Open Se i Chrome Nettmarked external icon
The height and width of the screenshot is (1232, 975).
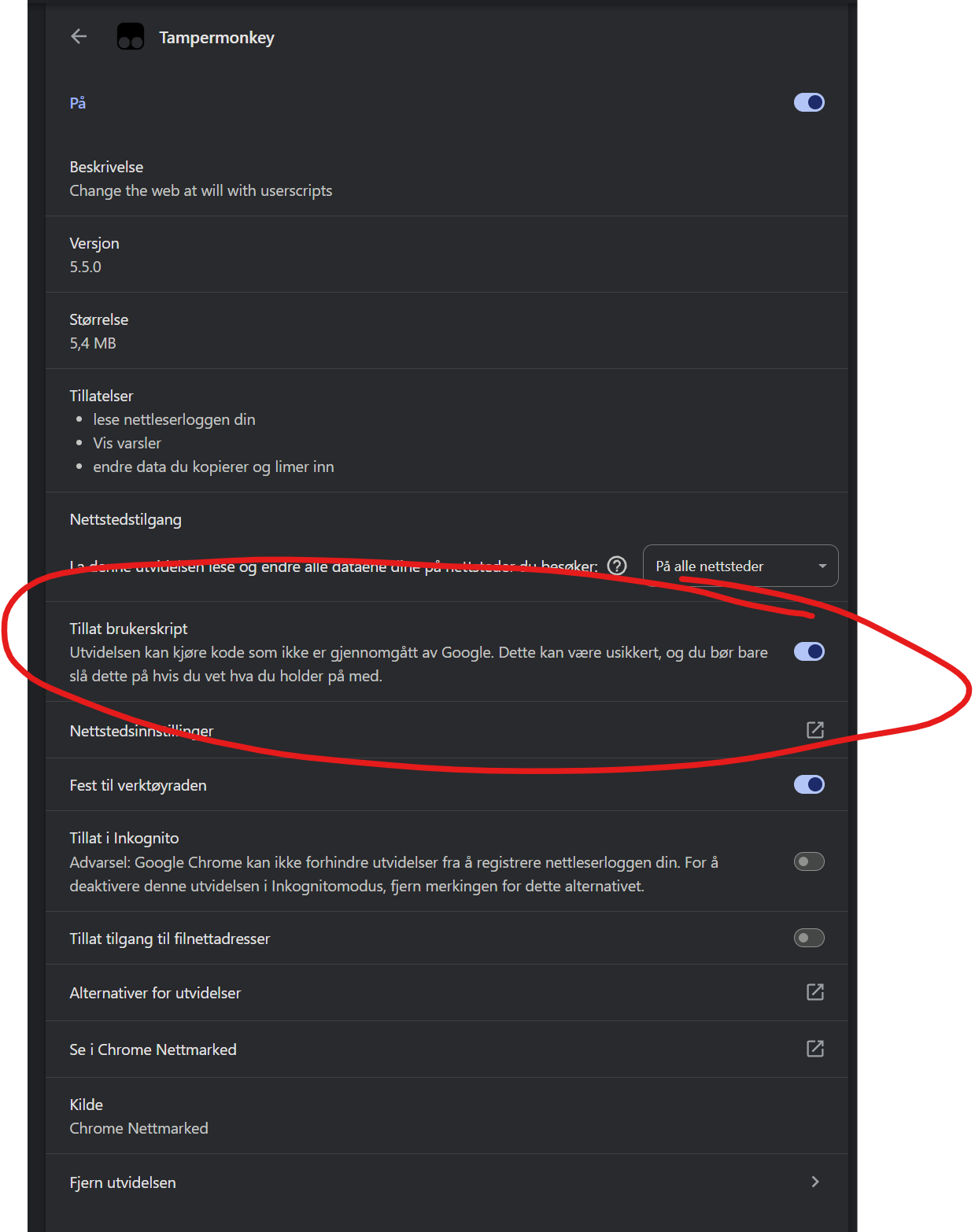click(x=815, y=1049)
